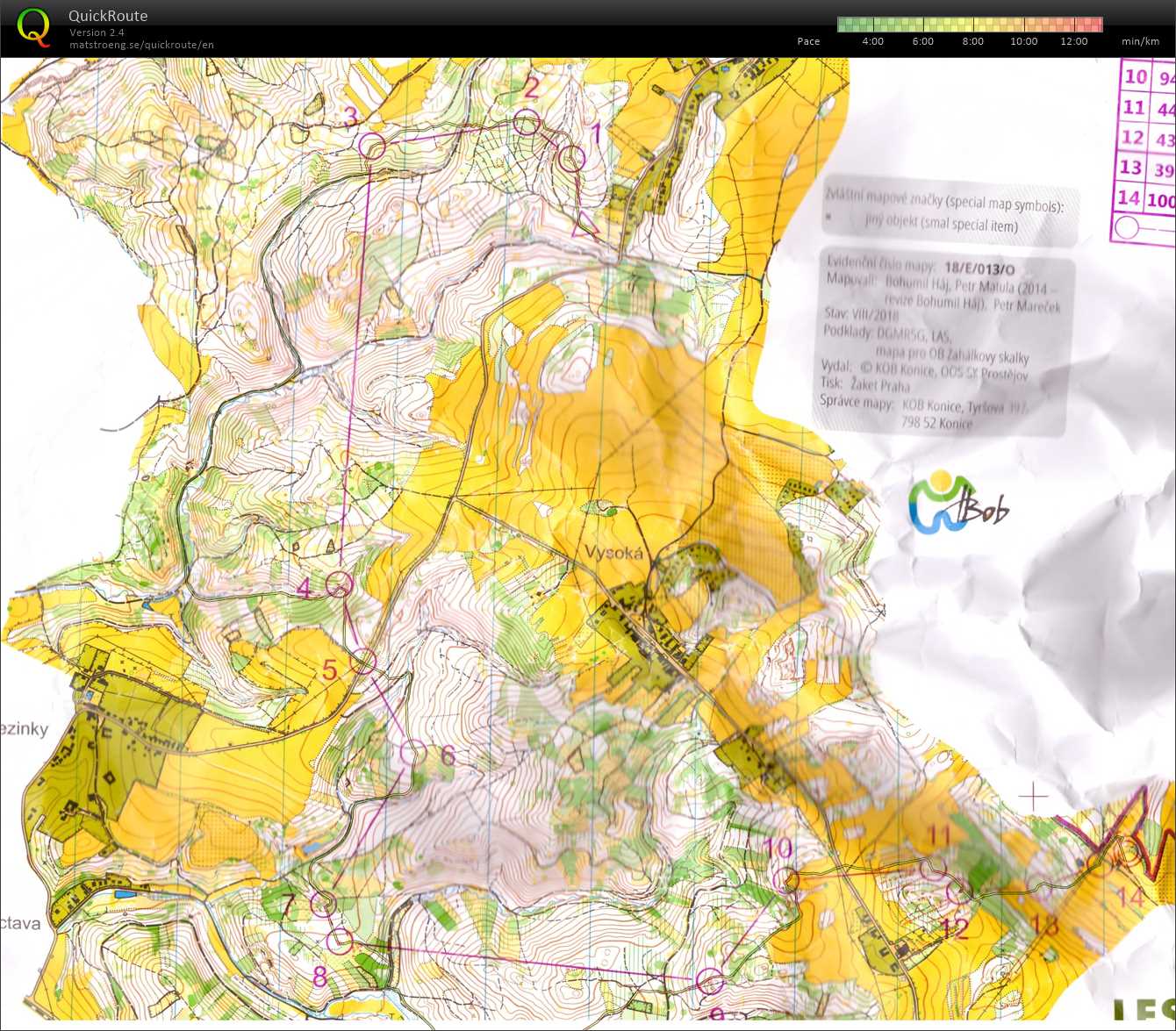Click the black registration cross mark
This screenshot has width=1176, height=1031.
(1034, 797)
